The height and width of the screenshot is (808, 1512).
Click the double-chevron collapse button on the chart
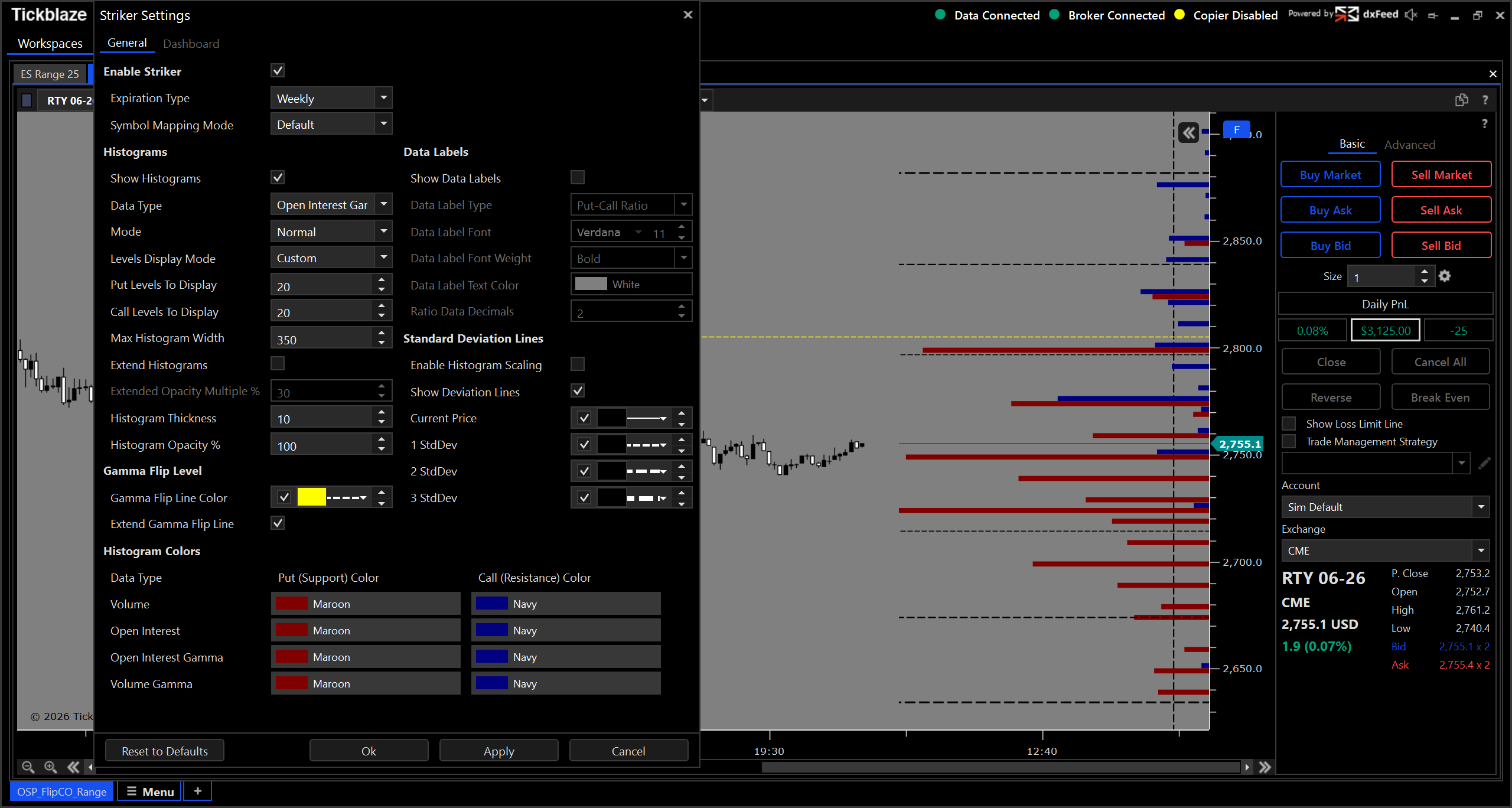[x=1188, y=133]
